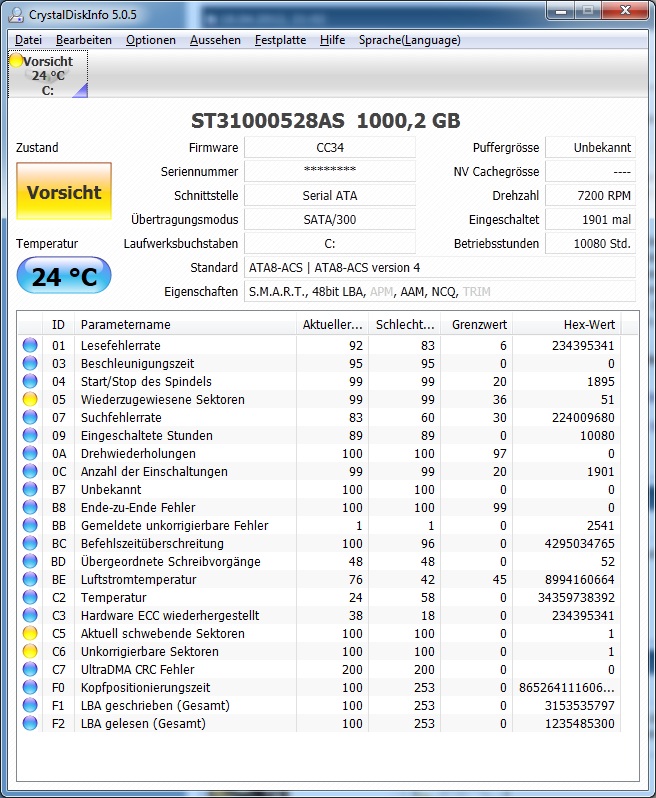This screenshot has width=656, height=798.
Task: Click the Standard field ATA8-ACS
Action: tap(440, 267)
